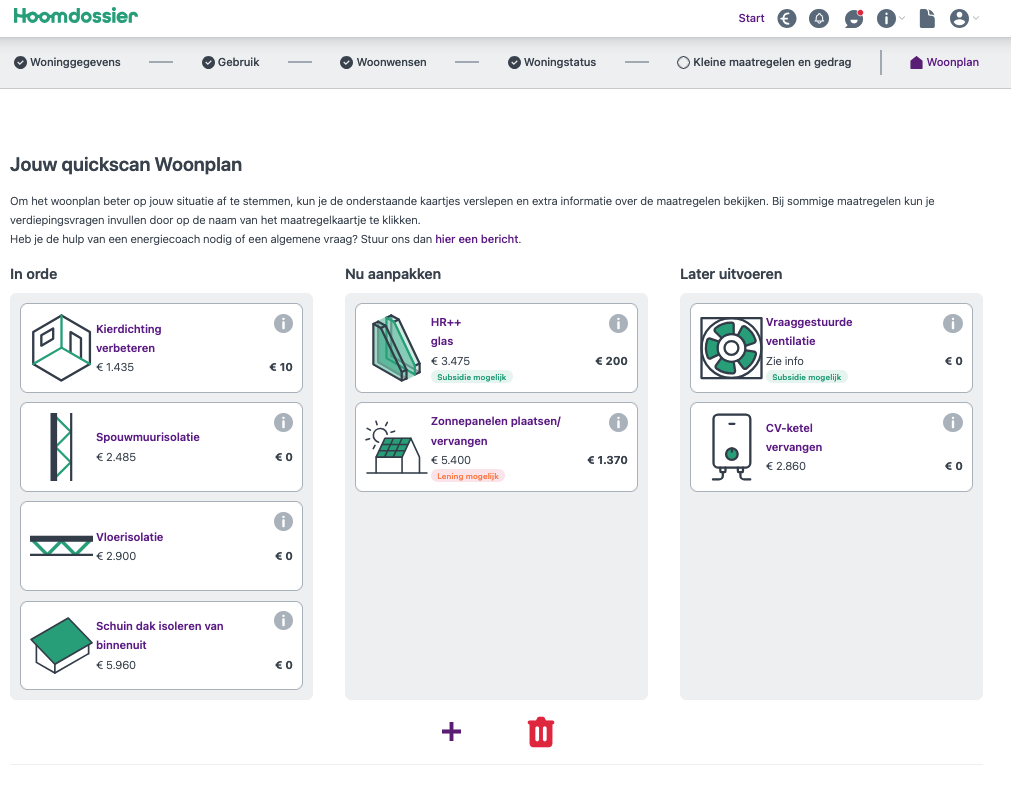
Task: Expand the info dropdown in the header
Action: [x=890, y=18]
